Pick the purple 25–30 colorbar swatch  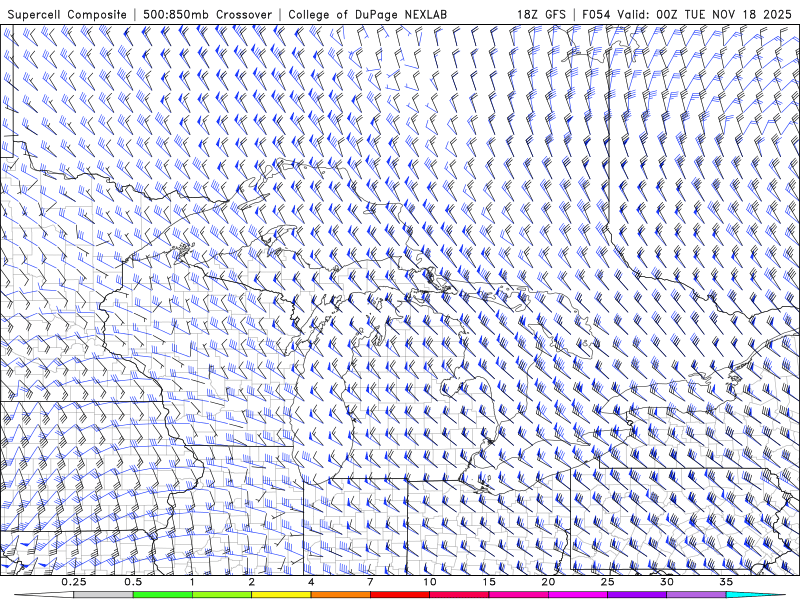click(637, 595)
